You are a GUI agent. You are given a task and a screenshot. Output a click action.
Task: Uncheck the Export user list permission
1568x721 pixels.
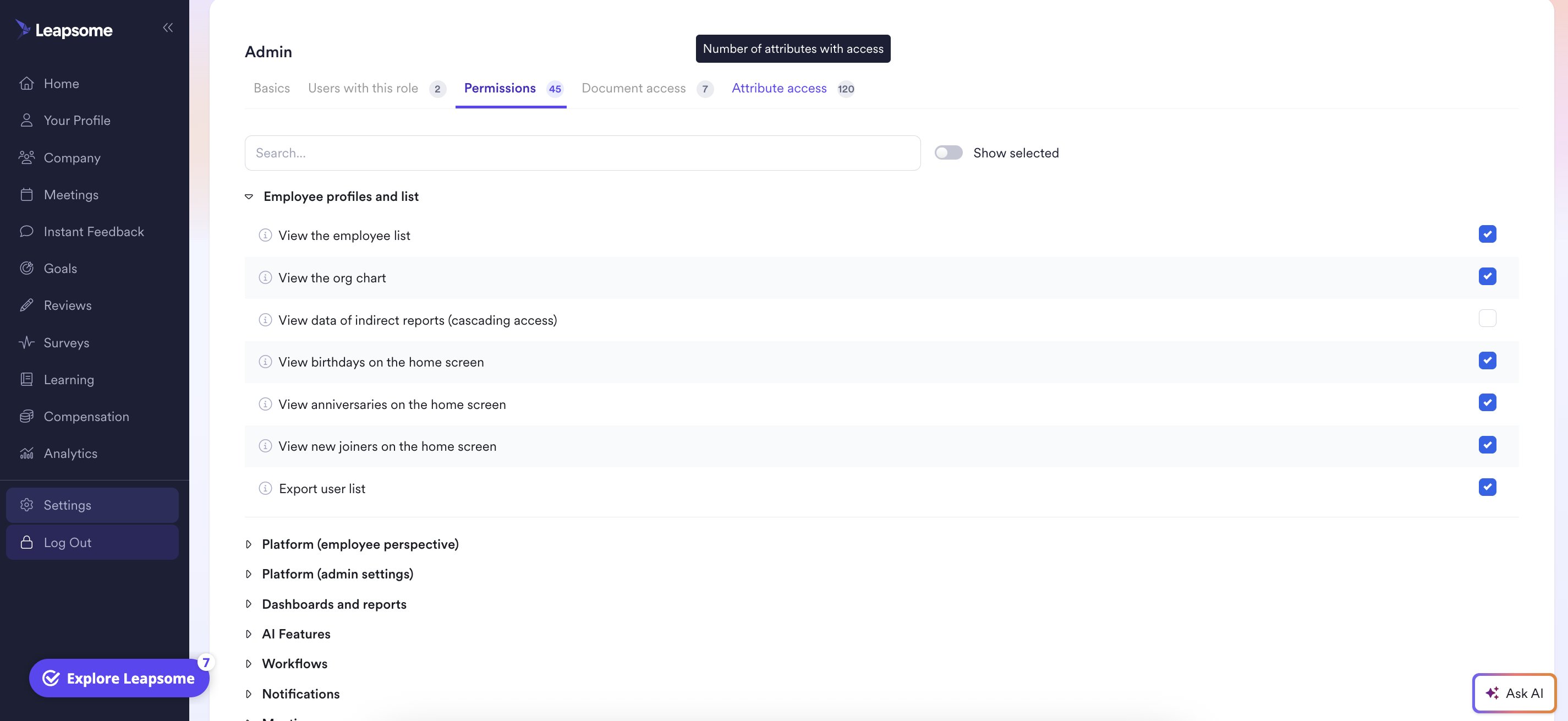click(x=1487, y=487)
